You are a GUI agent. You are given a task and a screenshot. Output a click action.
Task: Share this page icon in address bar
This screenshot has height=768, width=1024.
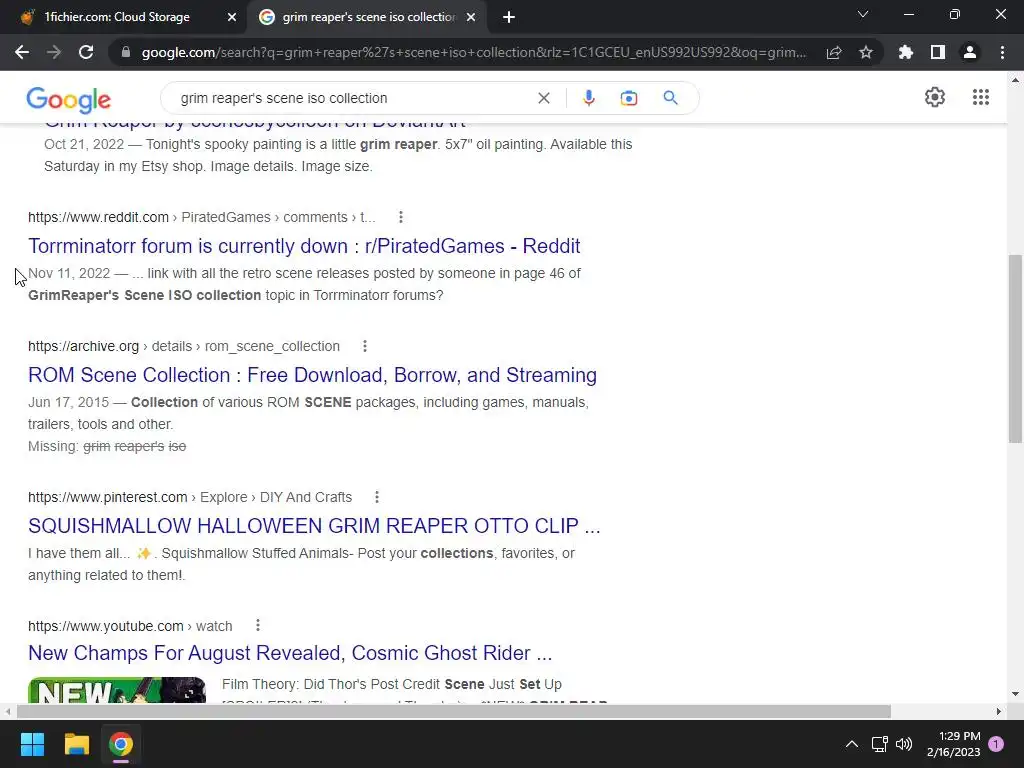(834, 52)
